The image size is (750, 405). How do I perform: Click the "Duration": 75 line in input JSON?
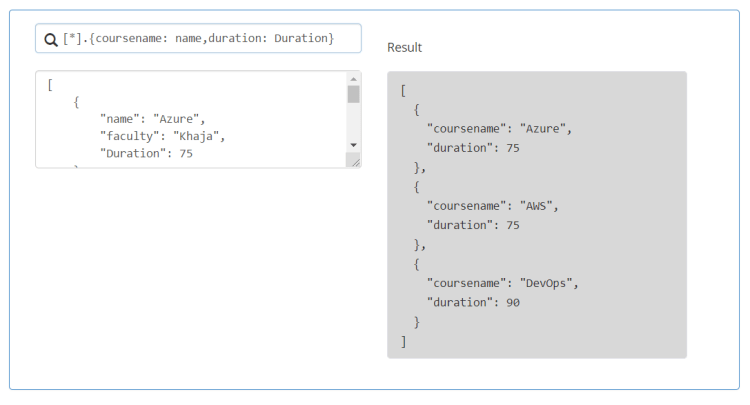(x=146, y=153)
